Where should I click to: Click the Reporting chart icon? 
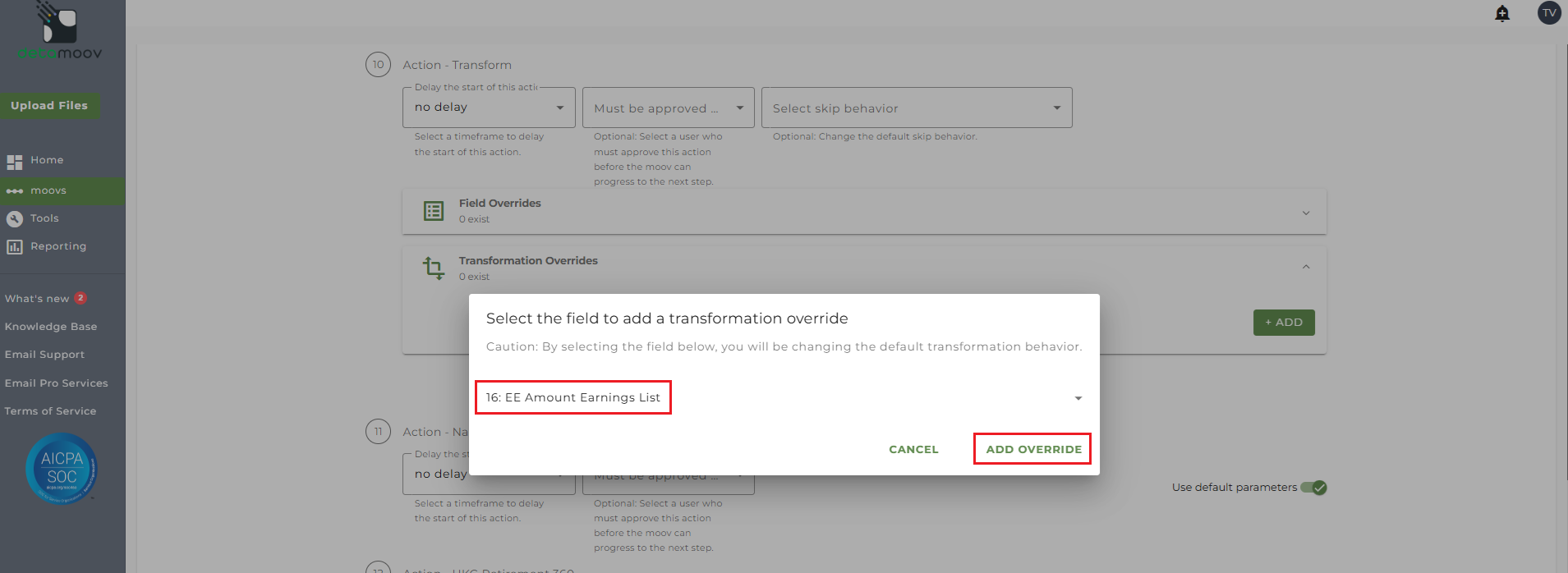click(x=15, y=247)
